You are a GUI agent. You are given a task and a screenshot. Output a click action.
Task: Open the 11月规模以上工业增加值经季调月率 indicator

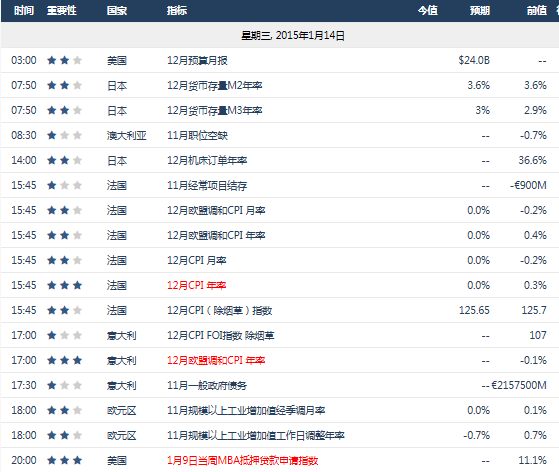pos(246,410)
